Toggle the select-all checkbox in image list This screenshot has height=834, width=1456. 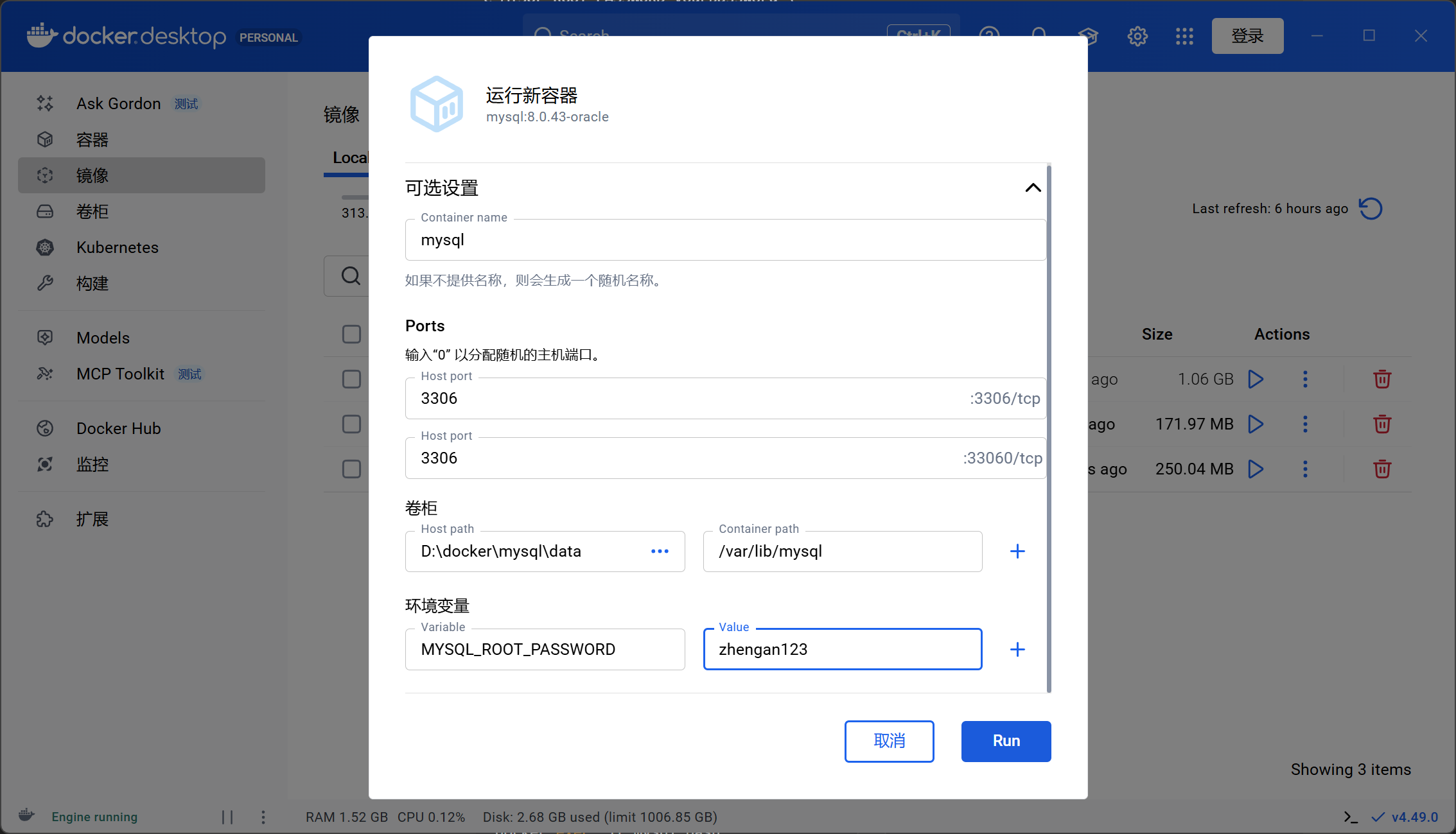tap(351, 334)
